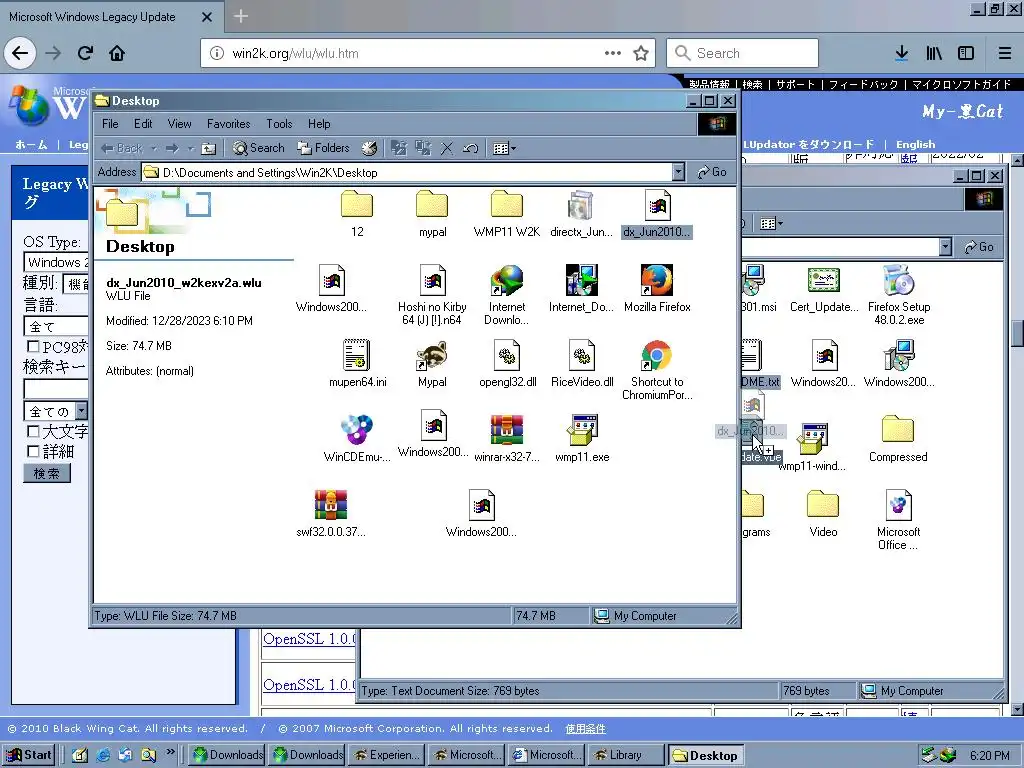Select the directx_Jun... installer icon

coord(581,204)
